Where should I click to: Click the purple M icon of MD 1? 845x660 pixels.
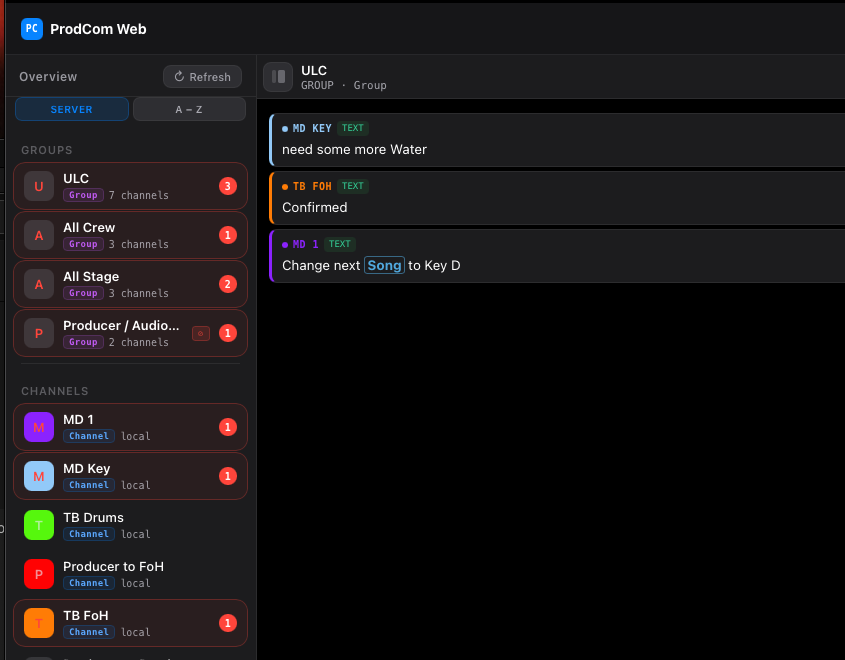pyautogui.click(x=39, y=427)
